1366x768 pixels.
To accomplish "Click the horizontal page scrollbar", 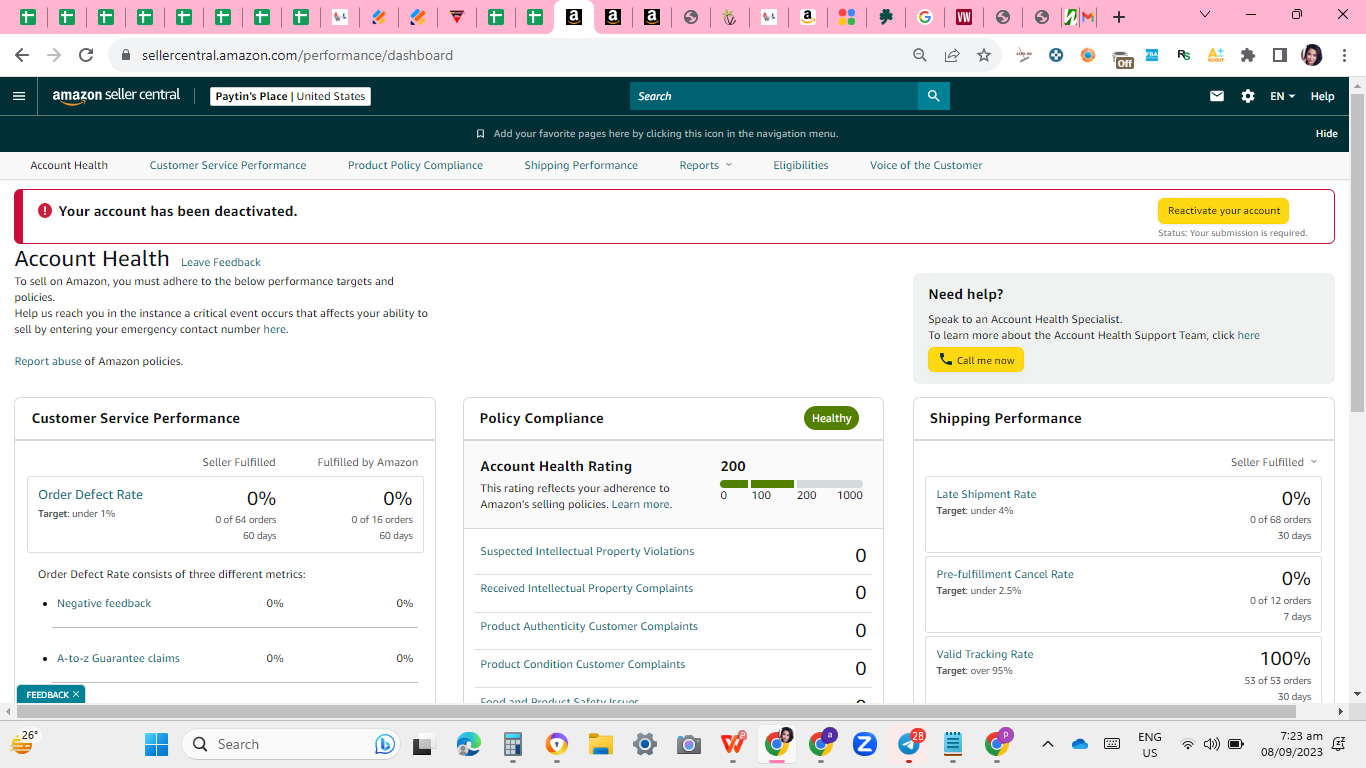I will tap(655, 711).
